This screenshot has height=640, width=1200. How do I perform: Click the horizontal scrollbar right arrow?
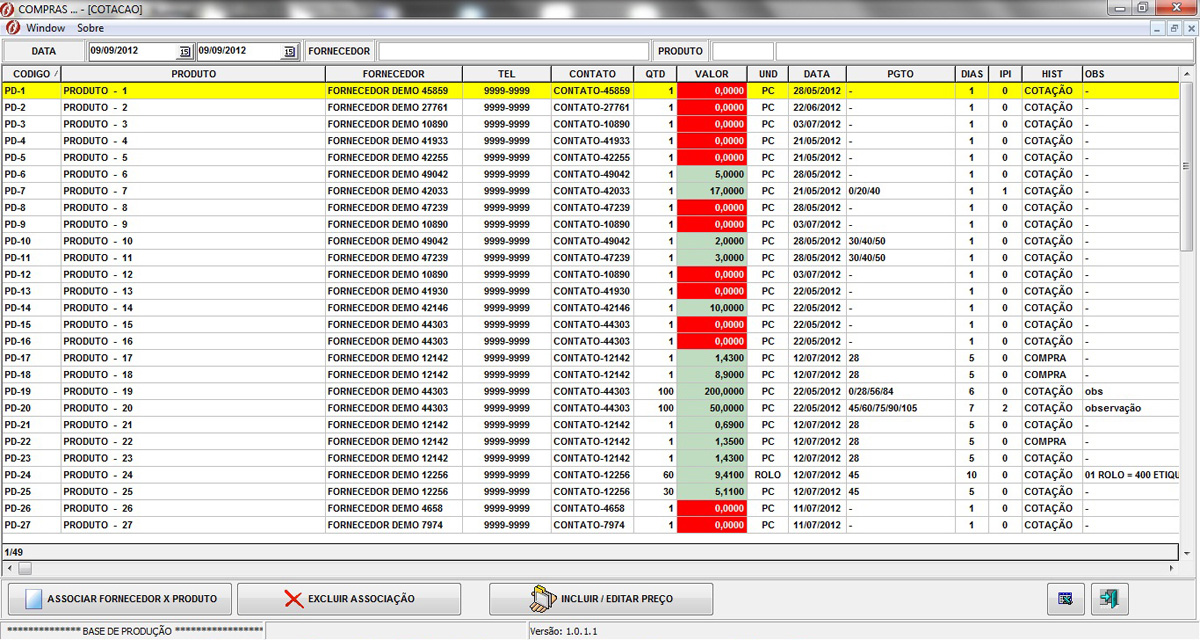tap(1172, 568)
